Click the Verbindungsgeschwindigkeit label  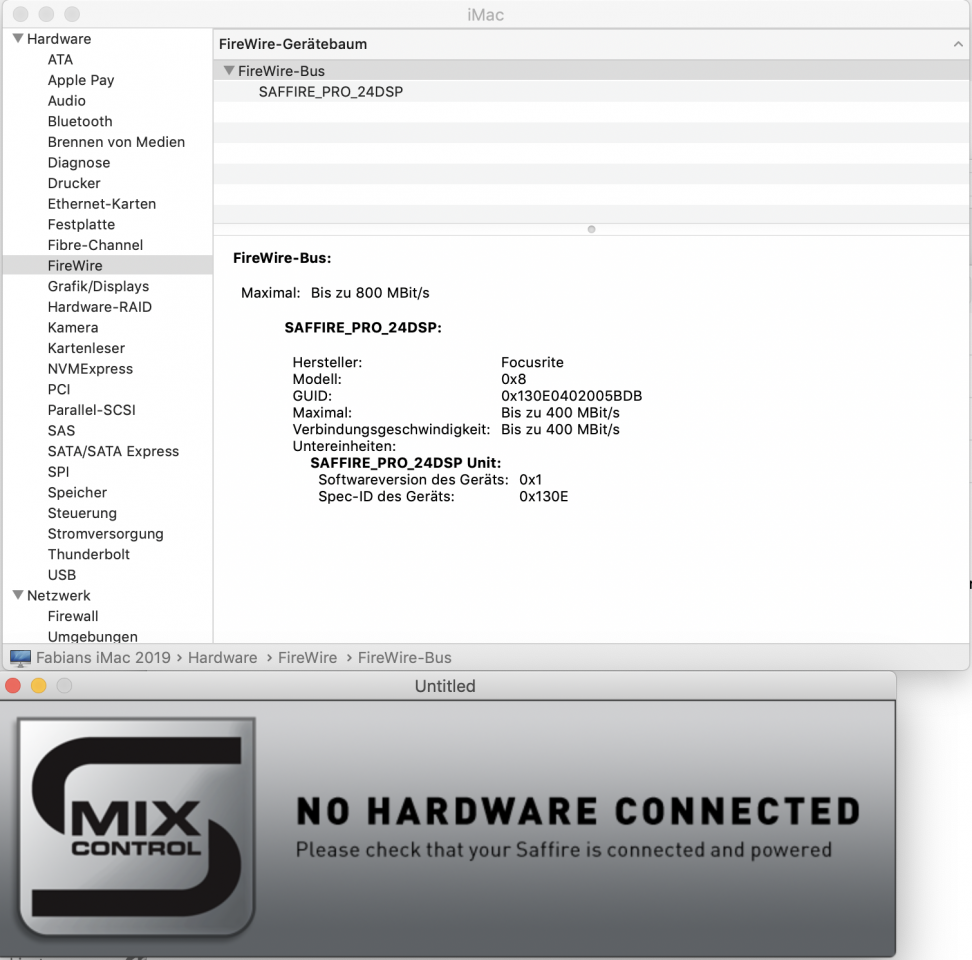(391, 429)
